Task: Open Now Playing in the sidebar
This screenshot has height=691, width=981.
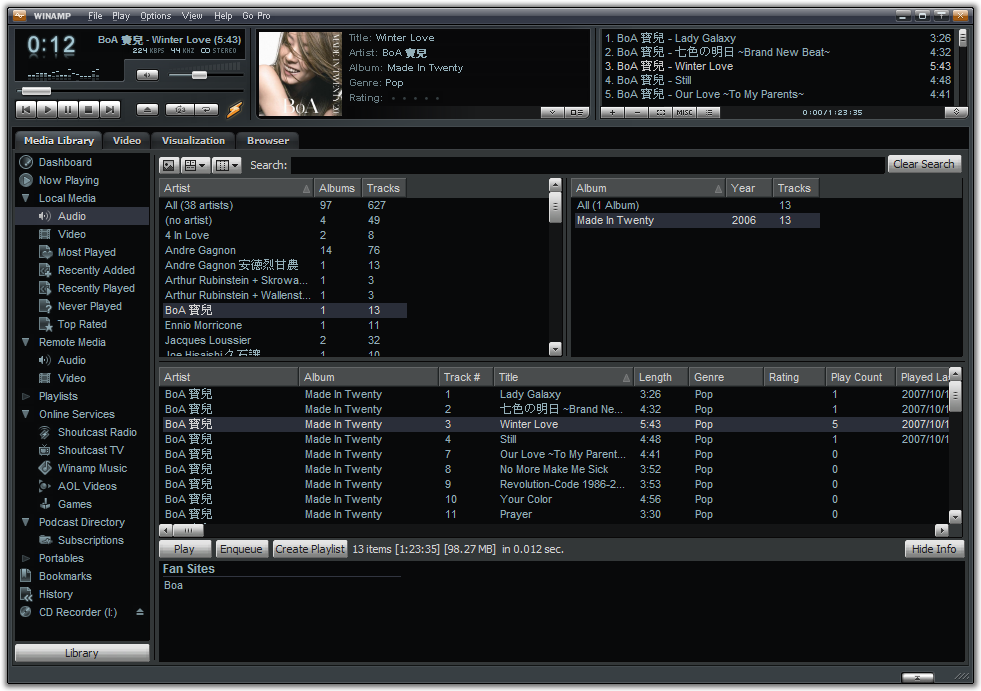Action: [x=69, y=180]
